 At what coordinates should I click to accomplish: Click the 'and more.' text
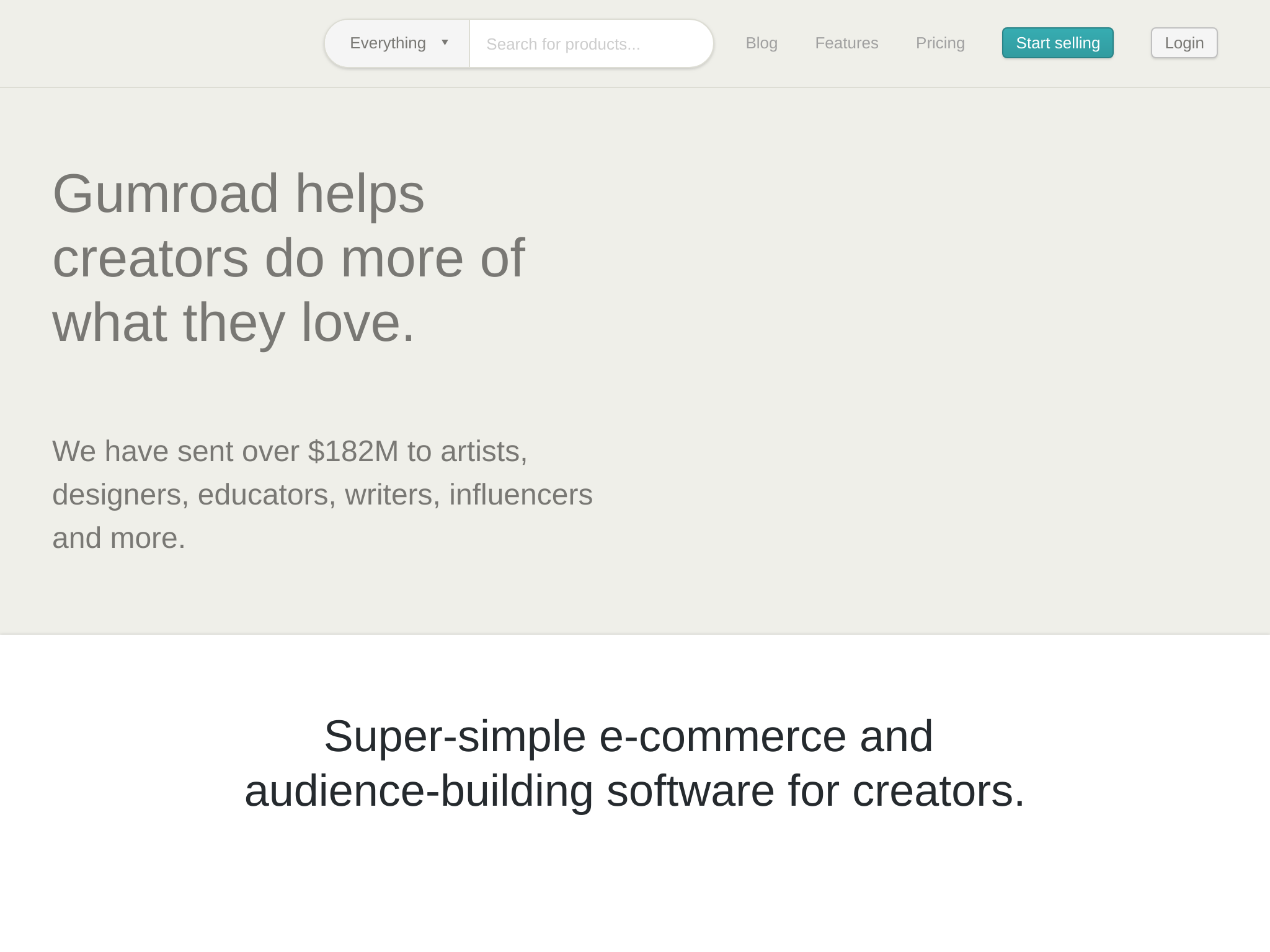[x=118, y=538]
